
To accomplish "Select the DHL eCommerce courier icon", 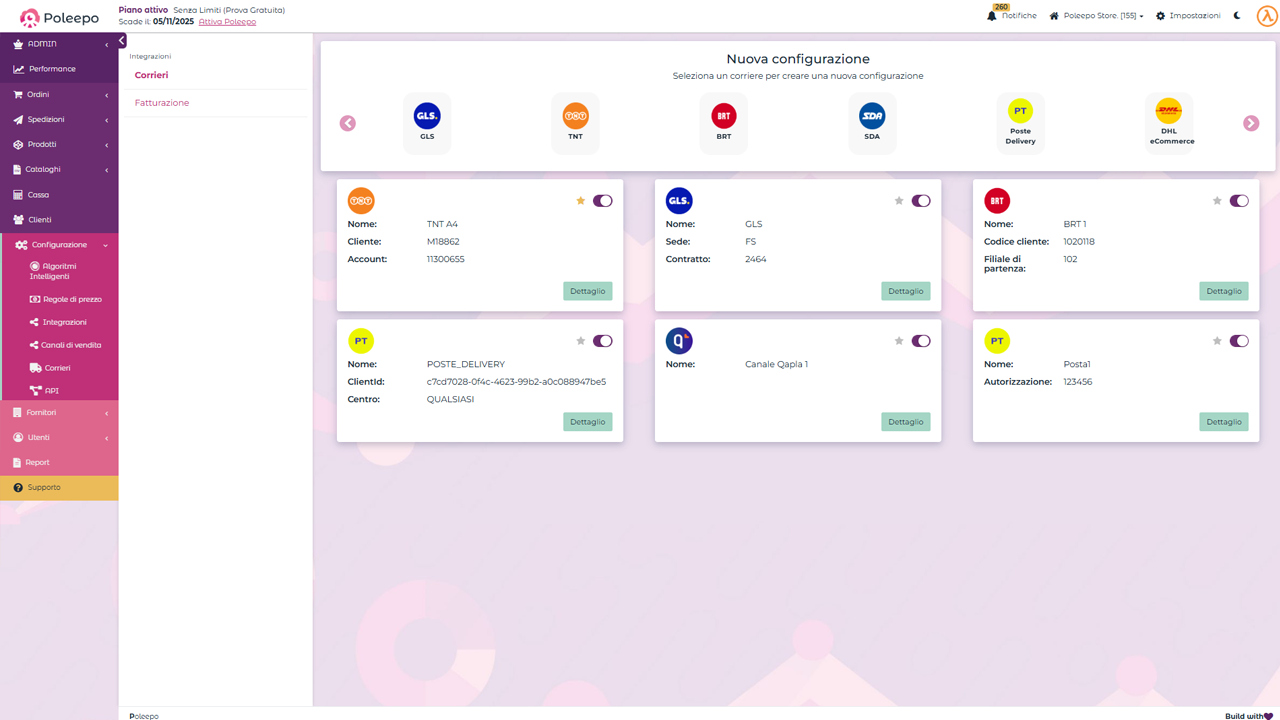I will pos(1169,123).
